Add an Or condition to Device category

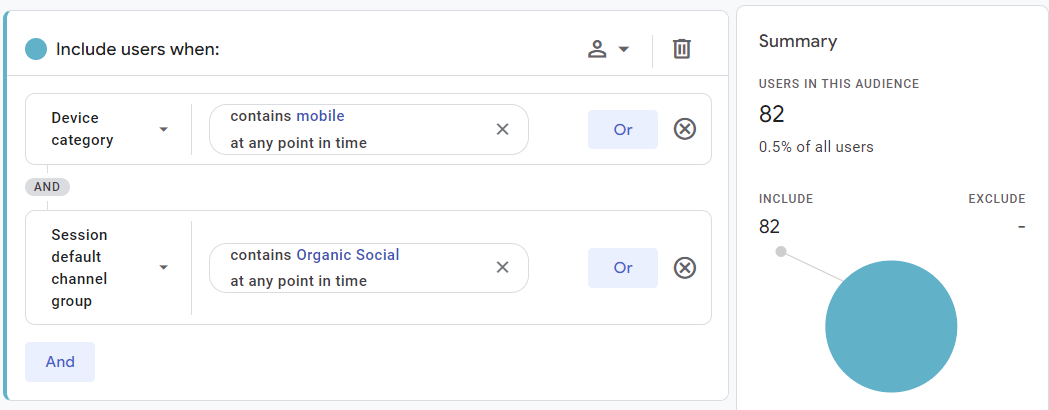[x=623, y=129]
